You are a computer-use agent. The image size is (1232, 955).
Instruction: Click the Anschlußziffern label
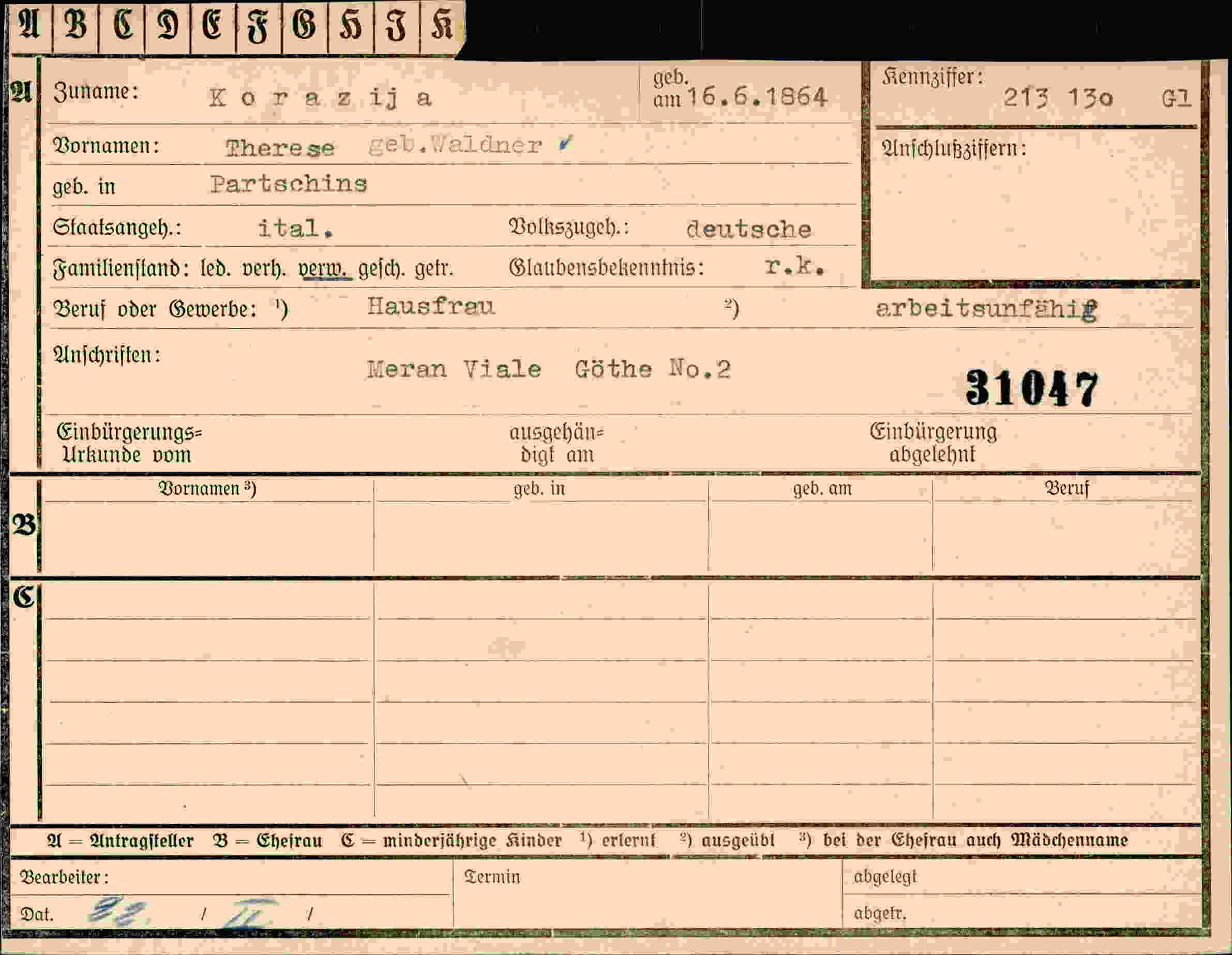coord(954,149)
